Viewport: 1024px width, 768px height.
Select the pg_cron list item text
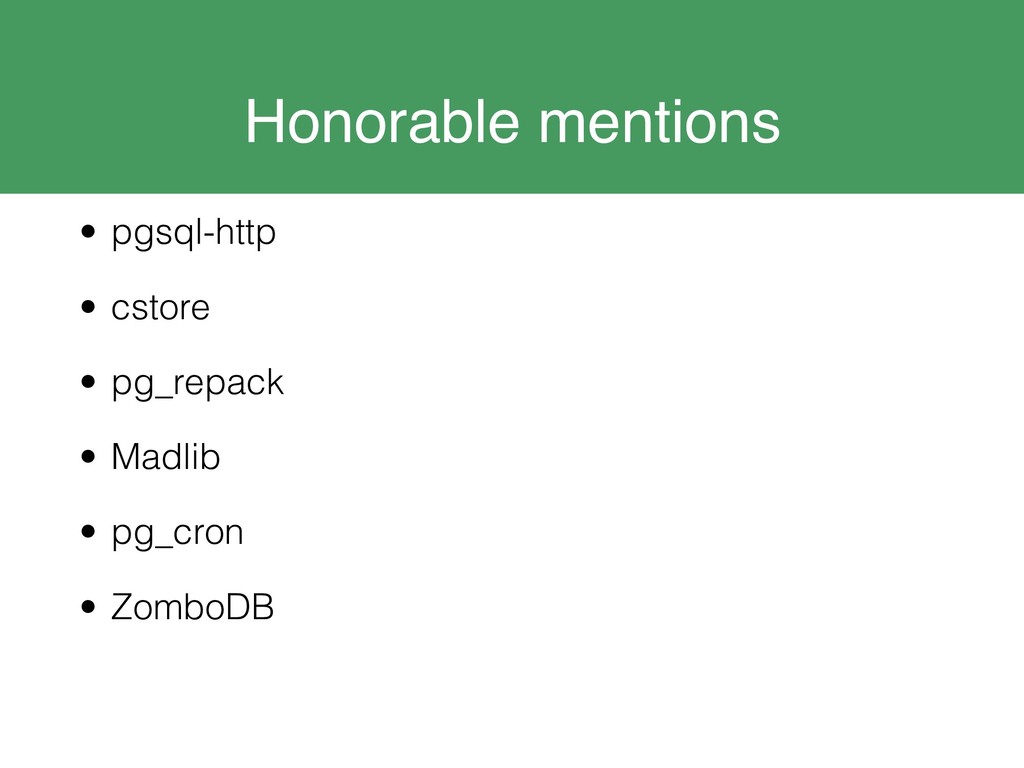[177, 534]
